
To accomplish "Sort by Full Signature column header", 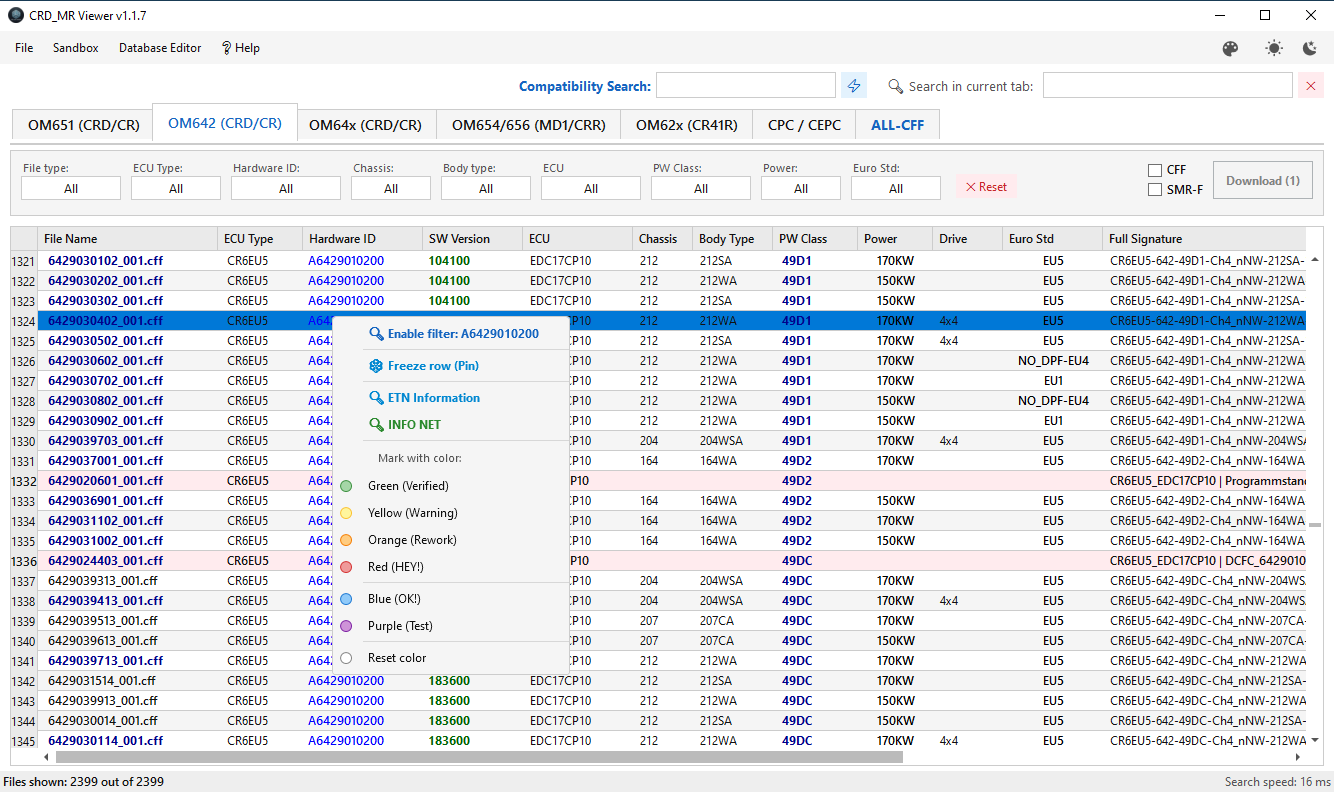I will point(1206,239).
